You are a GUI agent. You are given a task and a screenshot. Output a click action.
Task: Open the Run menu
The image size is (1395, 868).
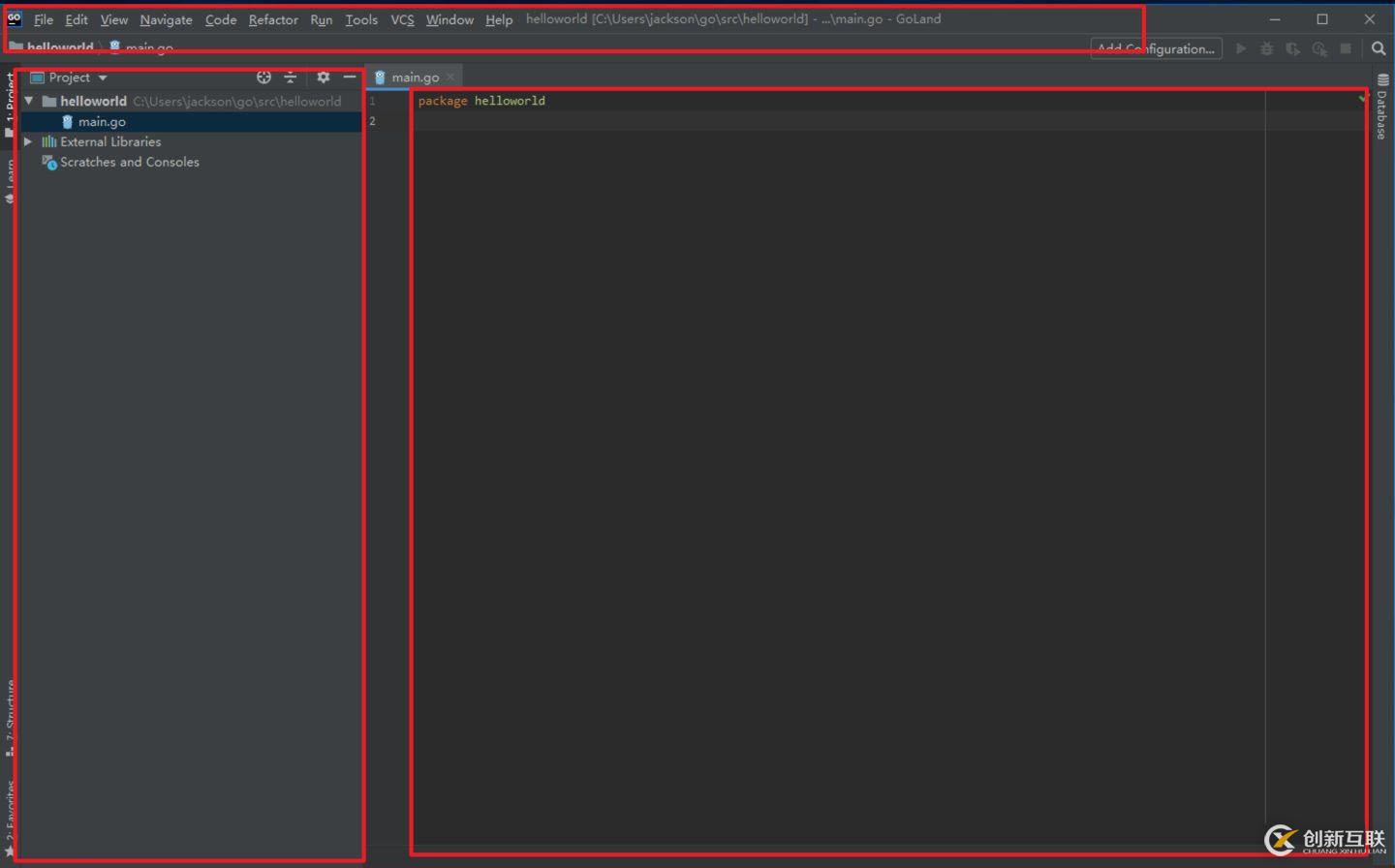tap(322, 19)
